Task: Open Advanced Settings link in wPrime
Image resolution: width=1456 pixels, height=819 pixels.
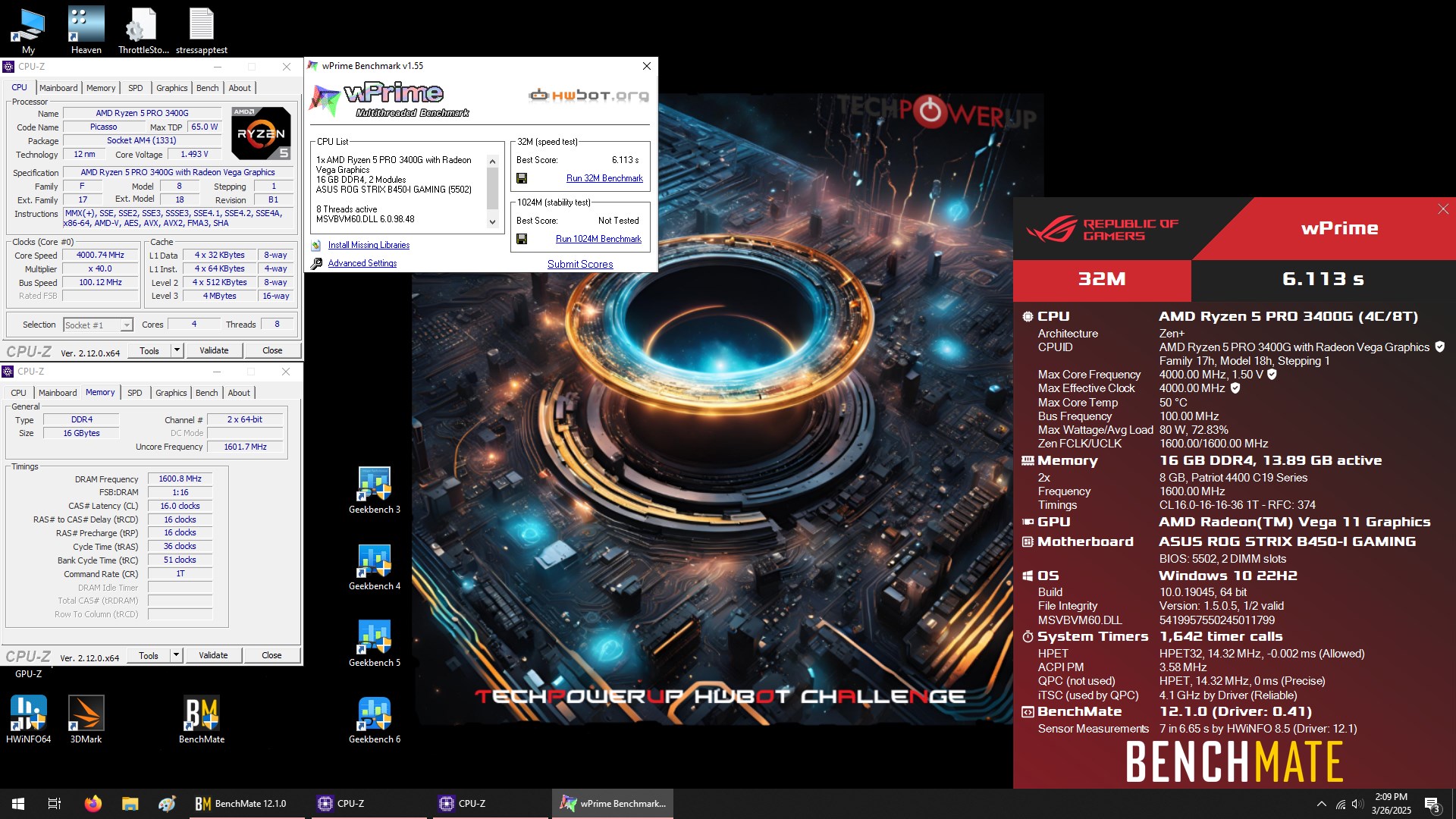Action: click(362, 263)
